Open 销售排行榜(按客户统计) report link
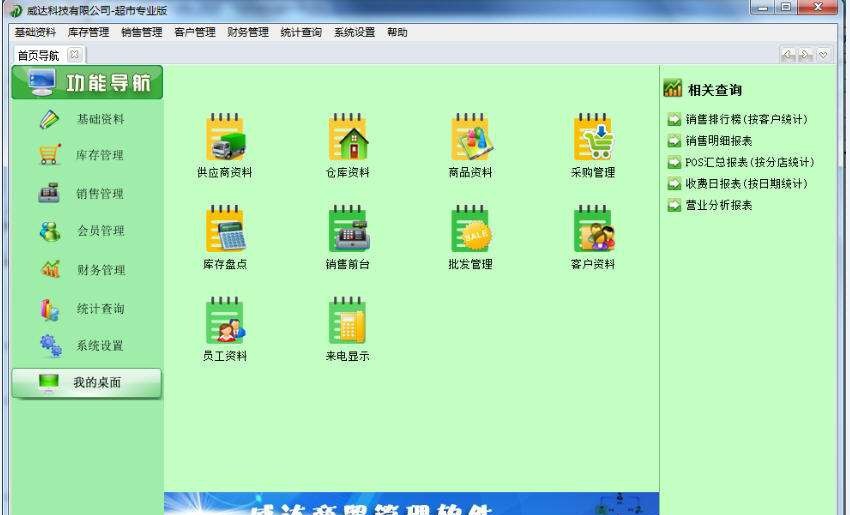This screenshot has width=850, height=515. (746, 119)
